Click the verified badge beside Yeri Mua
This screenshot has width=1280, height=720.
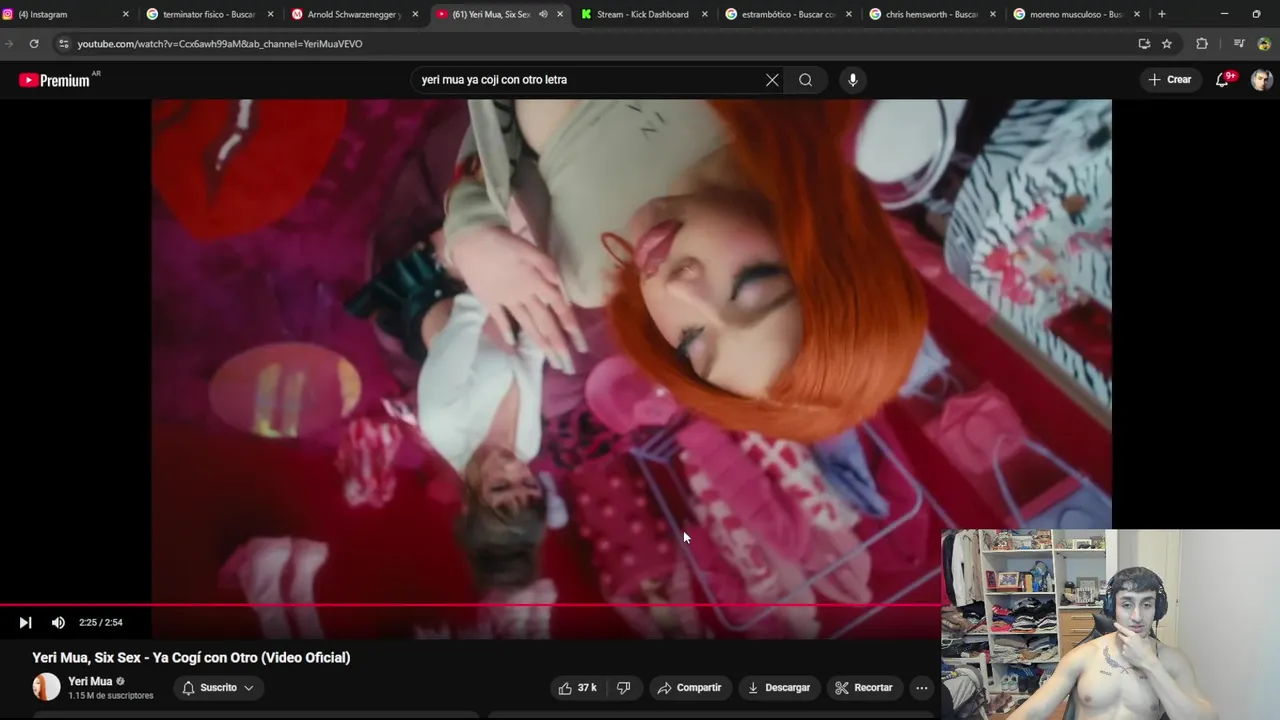coord(121,681)
